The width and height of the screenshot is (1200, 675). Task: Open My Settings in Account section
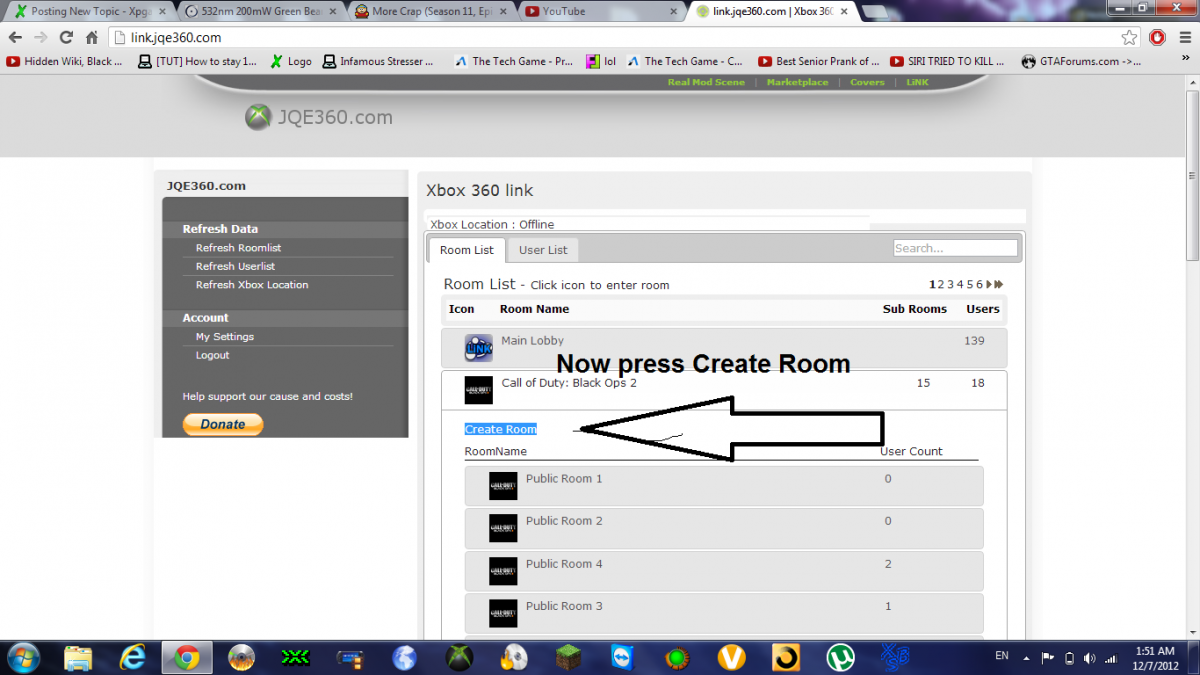pyautogui.click(x=225, y=337)
